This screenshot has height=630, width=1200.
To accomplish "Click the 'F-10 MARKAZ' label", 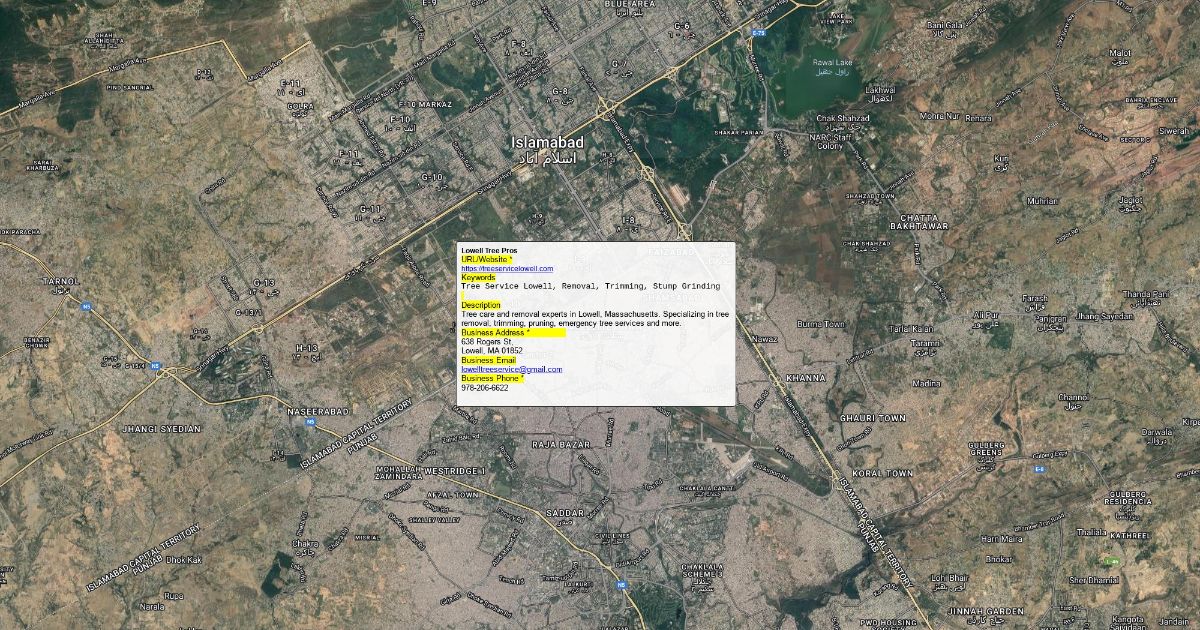I will (425, 104).
